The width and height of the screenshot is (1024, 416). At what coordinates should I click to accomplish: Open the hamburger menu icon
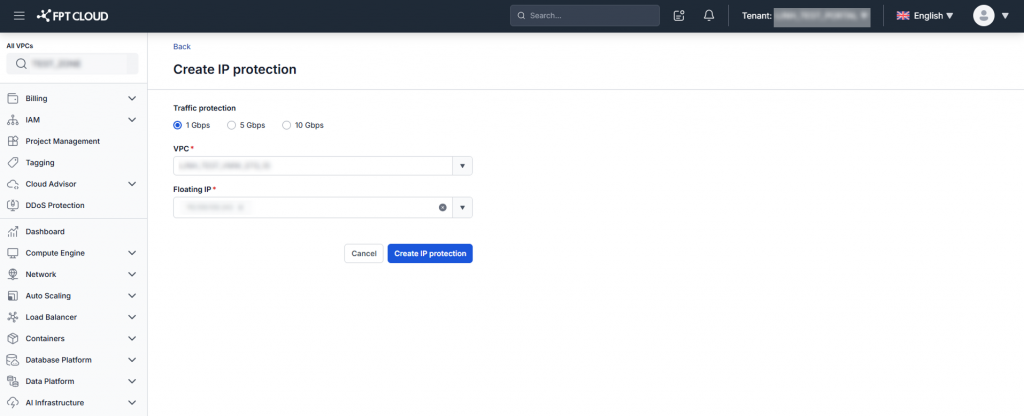pyautogui.click(x=19, y=16)
